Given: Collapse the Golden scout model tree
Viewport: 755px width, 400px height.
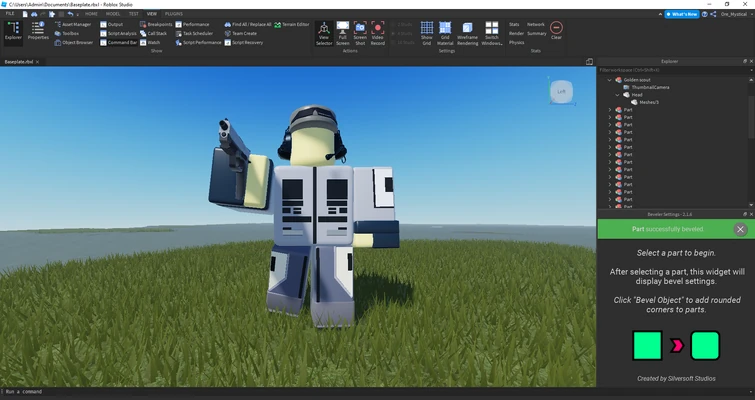Looking at the screenshot, I should [x=610, y=80].
